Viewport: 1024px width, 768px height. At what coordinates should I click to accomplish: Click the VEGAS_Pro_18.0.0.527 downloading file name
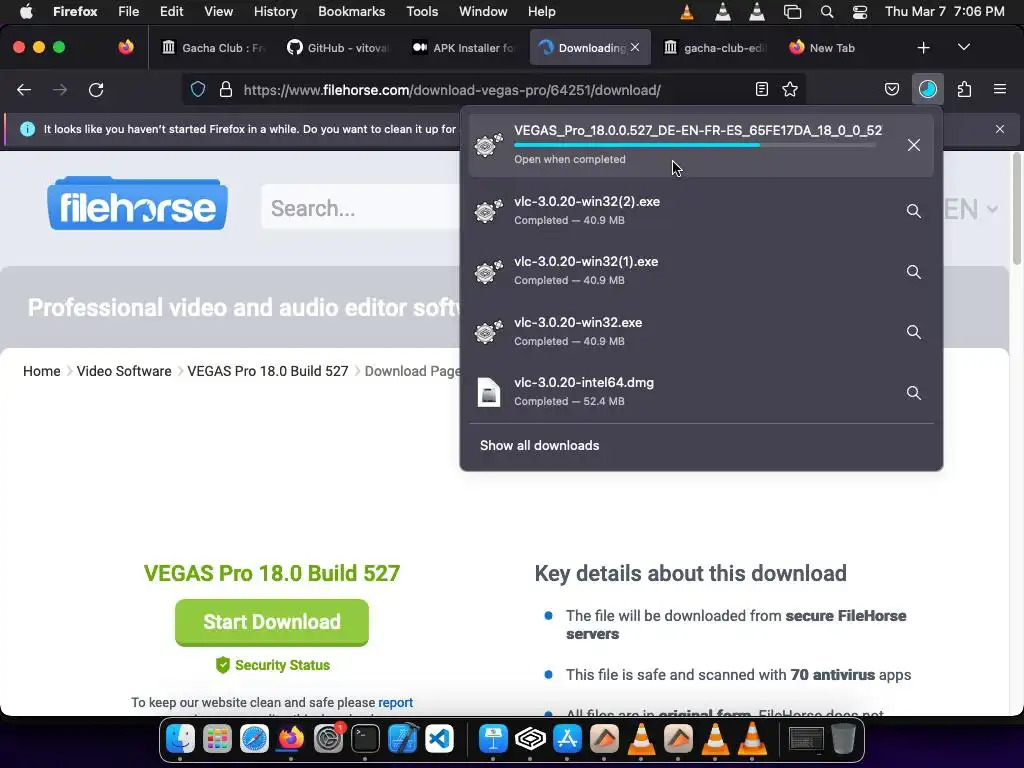(x=698, y=130)
